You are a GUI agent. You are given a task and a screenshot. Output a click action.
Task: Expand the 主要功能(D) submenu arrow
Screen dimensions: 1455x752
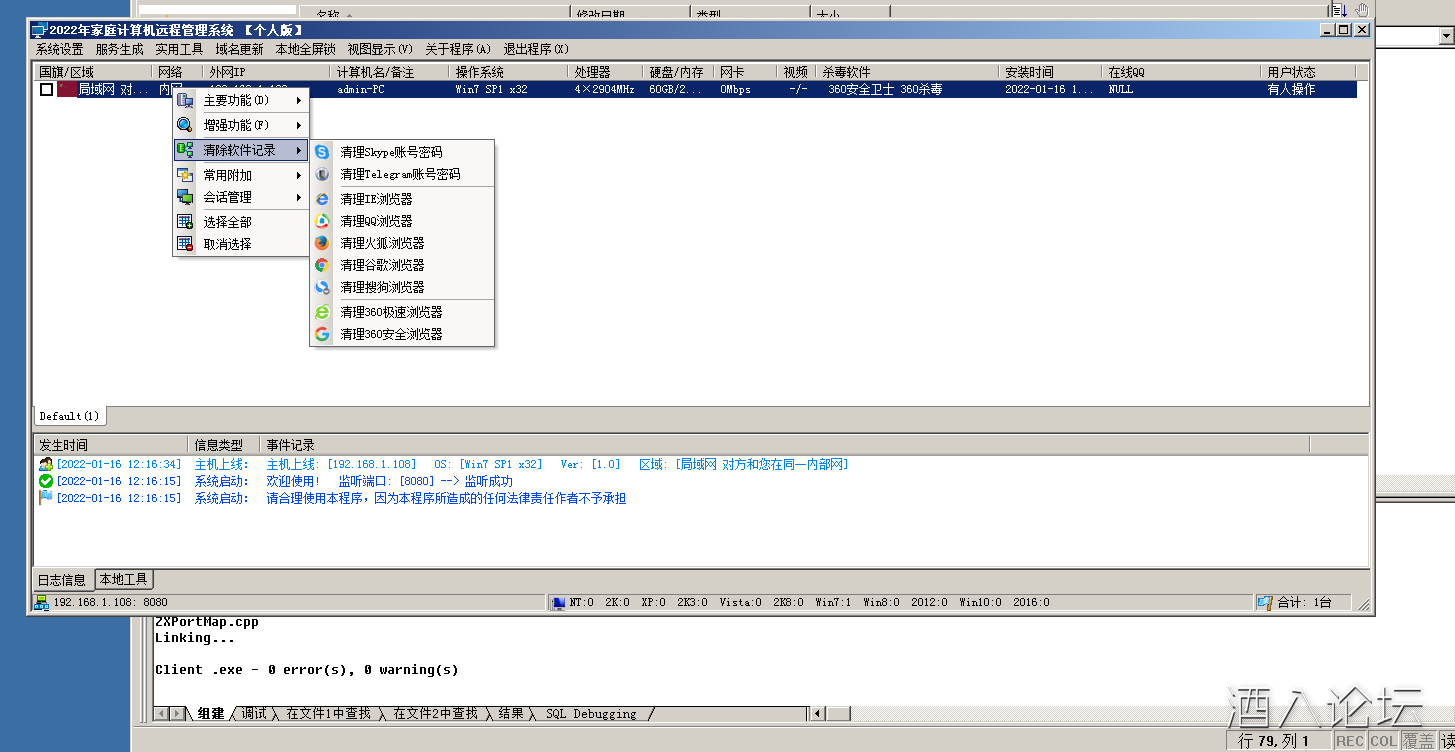click(x=299, y=100)
